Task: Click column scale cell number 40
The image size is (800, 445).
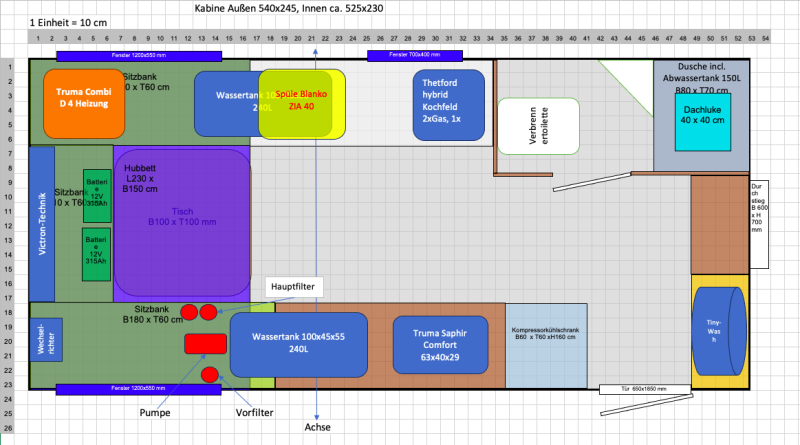Action: tap(572, 38)
